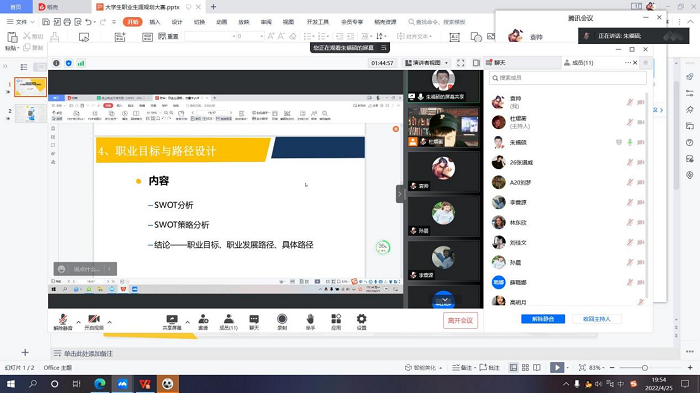Screen dimensions: 700x393
Task: Switch to the 插入 (Insert) ribbon tab
Action: coord(154,22)
